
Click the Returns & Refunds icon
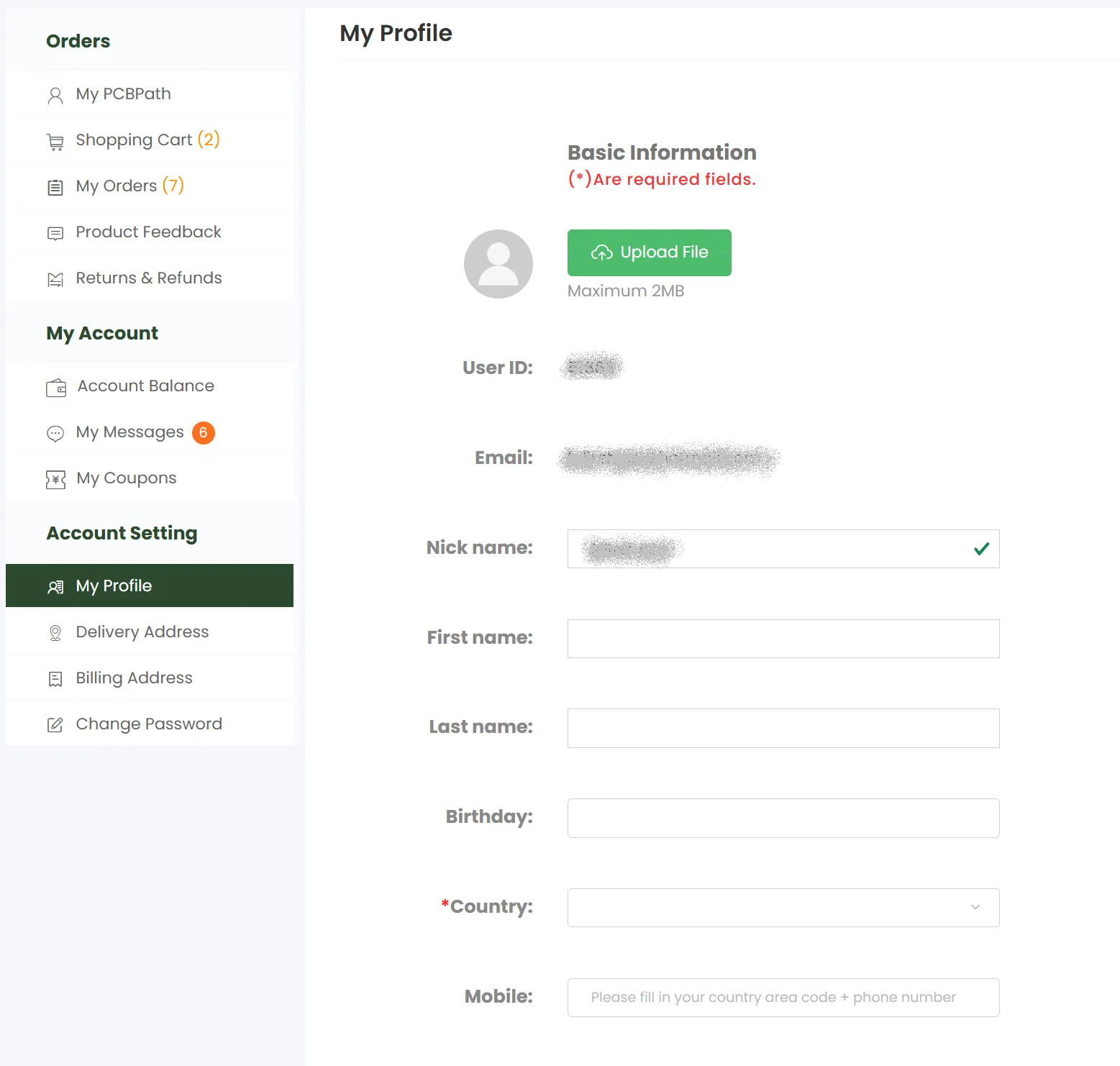(x=55, y=280)
